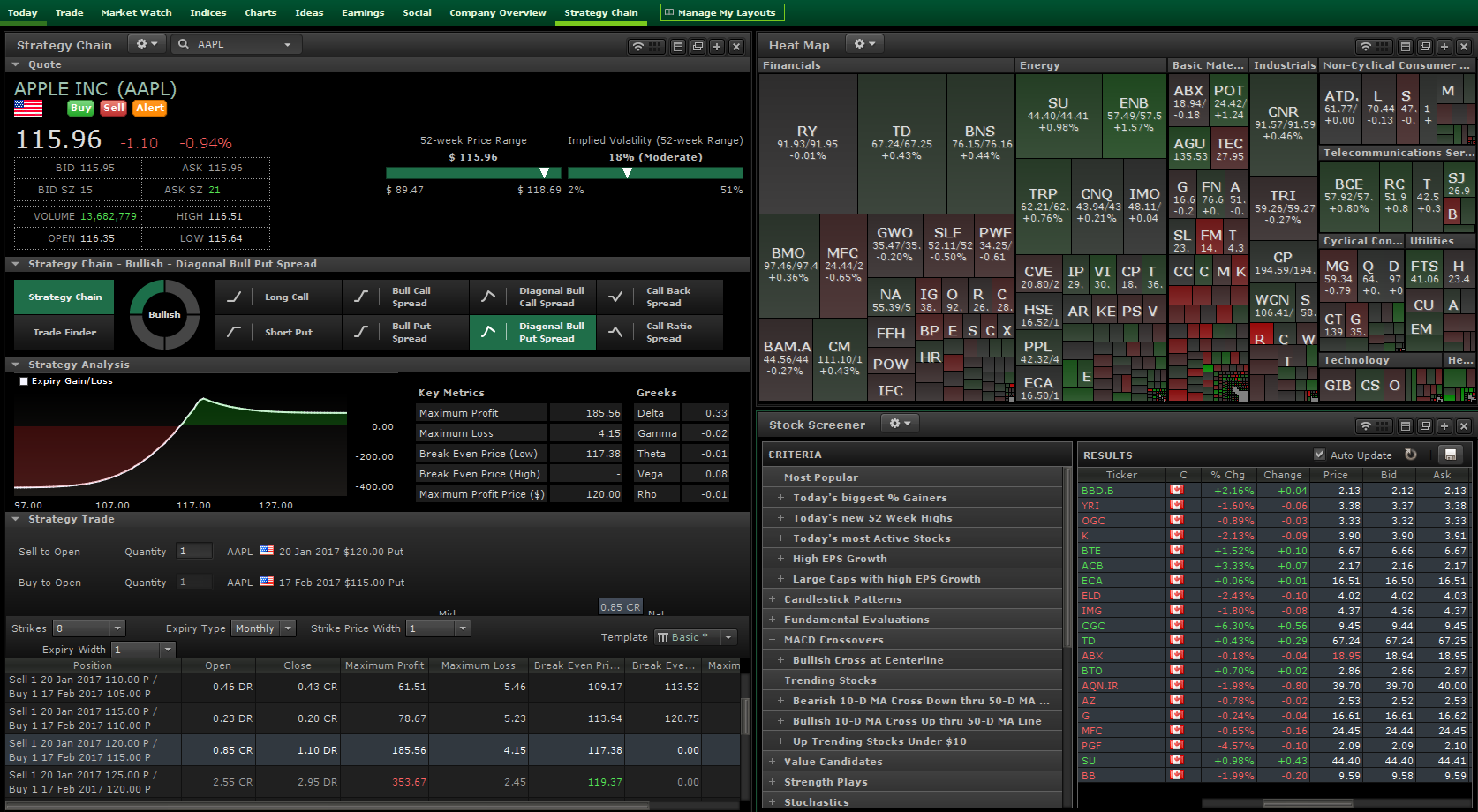Toggle the Auto Update checkbox
Screen dimensions: 1478x812
(1319, 455)
